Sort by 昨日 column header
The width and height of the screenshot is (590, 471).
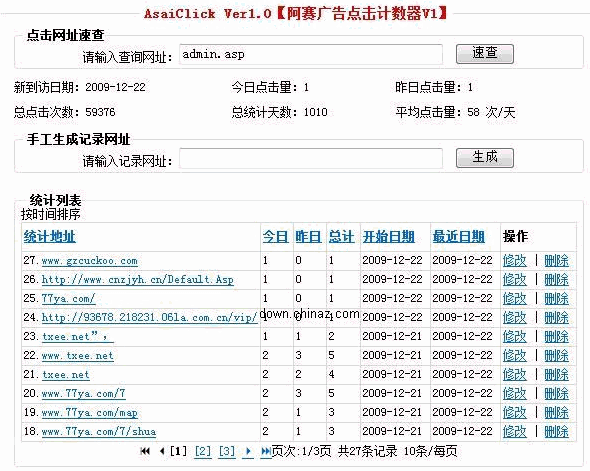pos(308,237)
